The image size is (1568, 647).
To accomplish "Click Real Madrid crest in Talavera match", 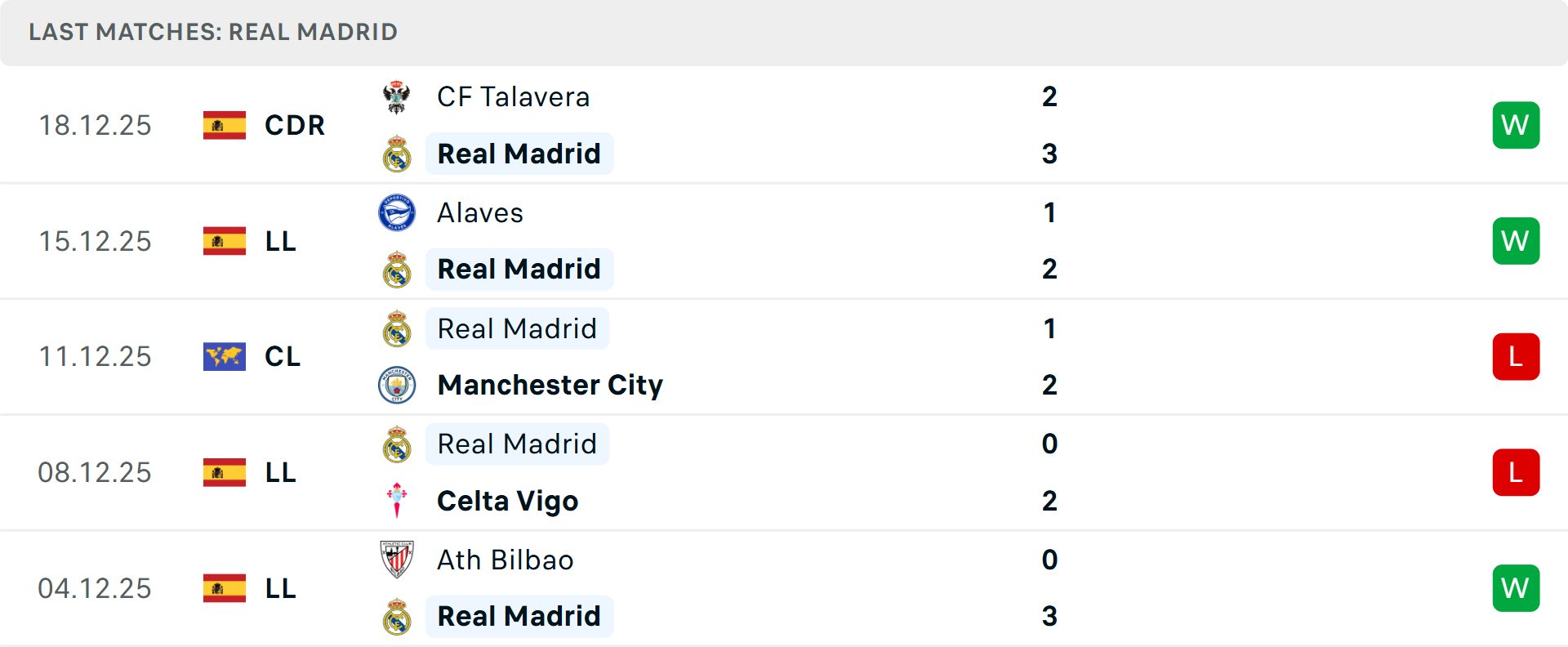I will [397, 154].
